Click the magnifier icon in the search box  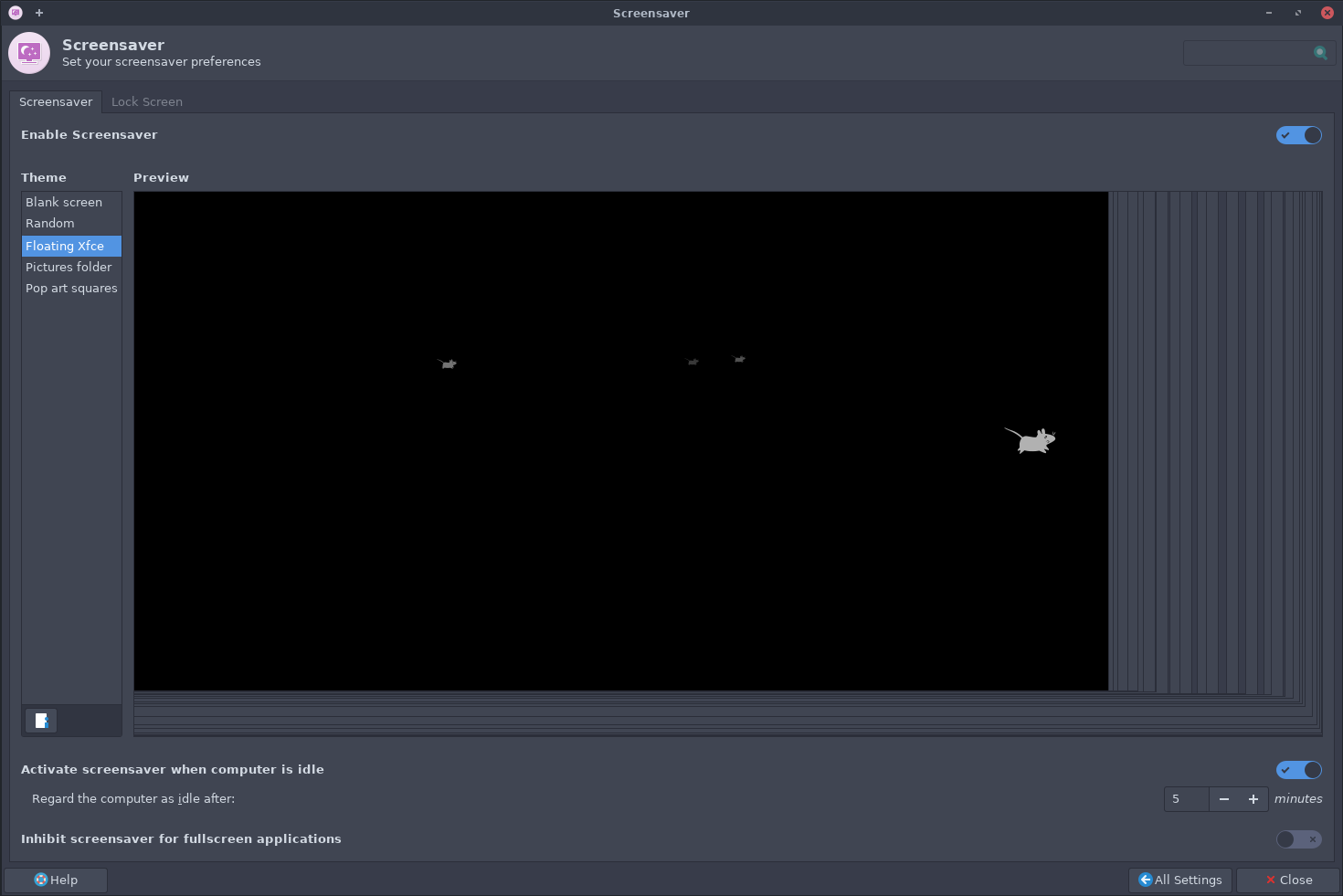(1320, 53)
